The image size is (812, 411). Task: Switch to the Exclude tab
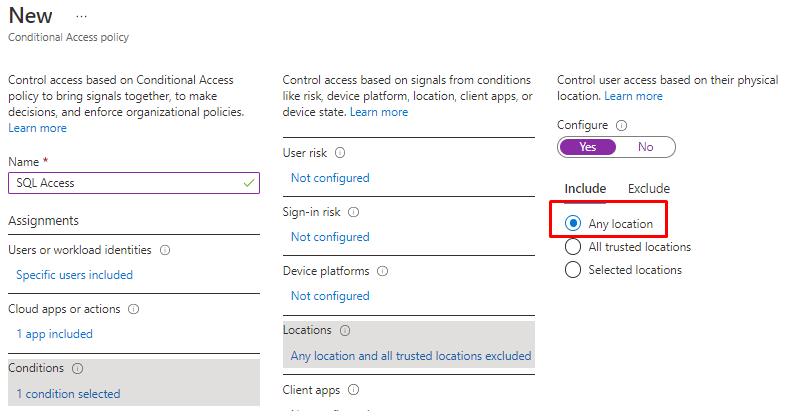(648, 189)
